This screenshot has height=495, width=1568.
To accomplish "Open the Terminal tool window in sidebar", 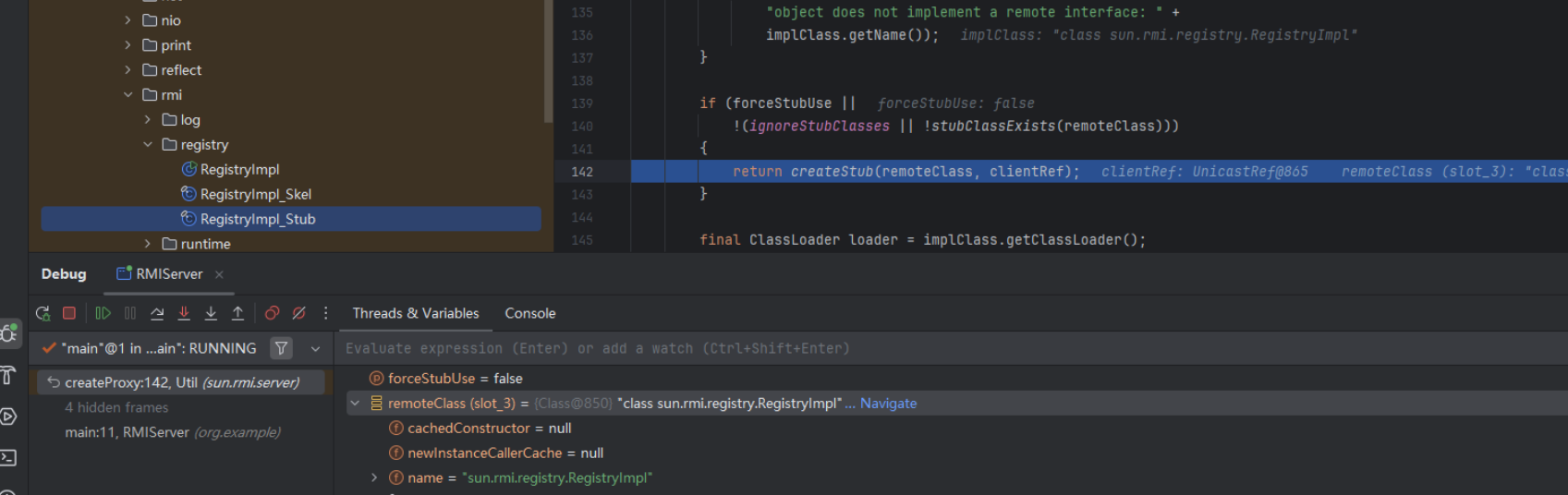I will click(8, 458).
